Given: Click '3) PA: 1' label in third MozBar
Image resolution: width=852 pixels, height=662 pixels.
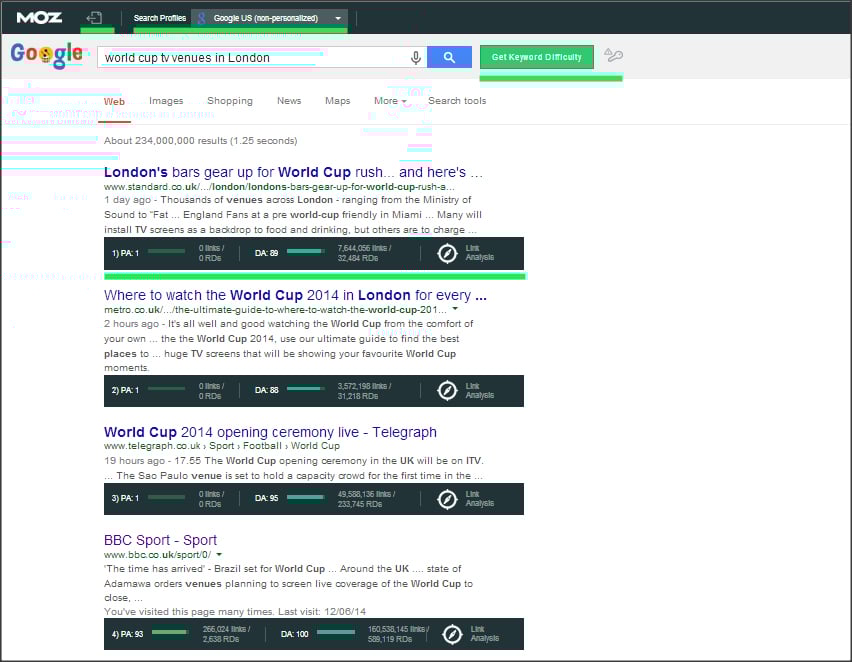Looking at the screenshot, I should tap(126, 498).
